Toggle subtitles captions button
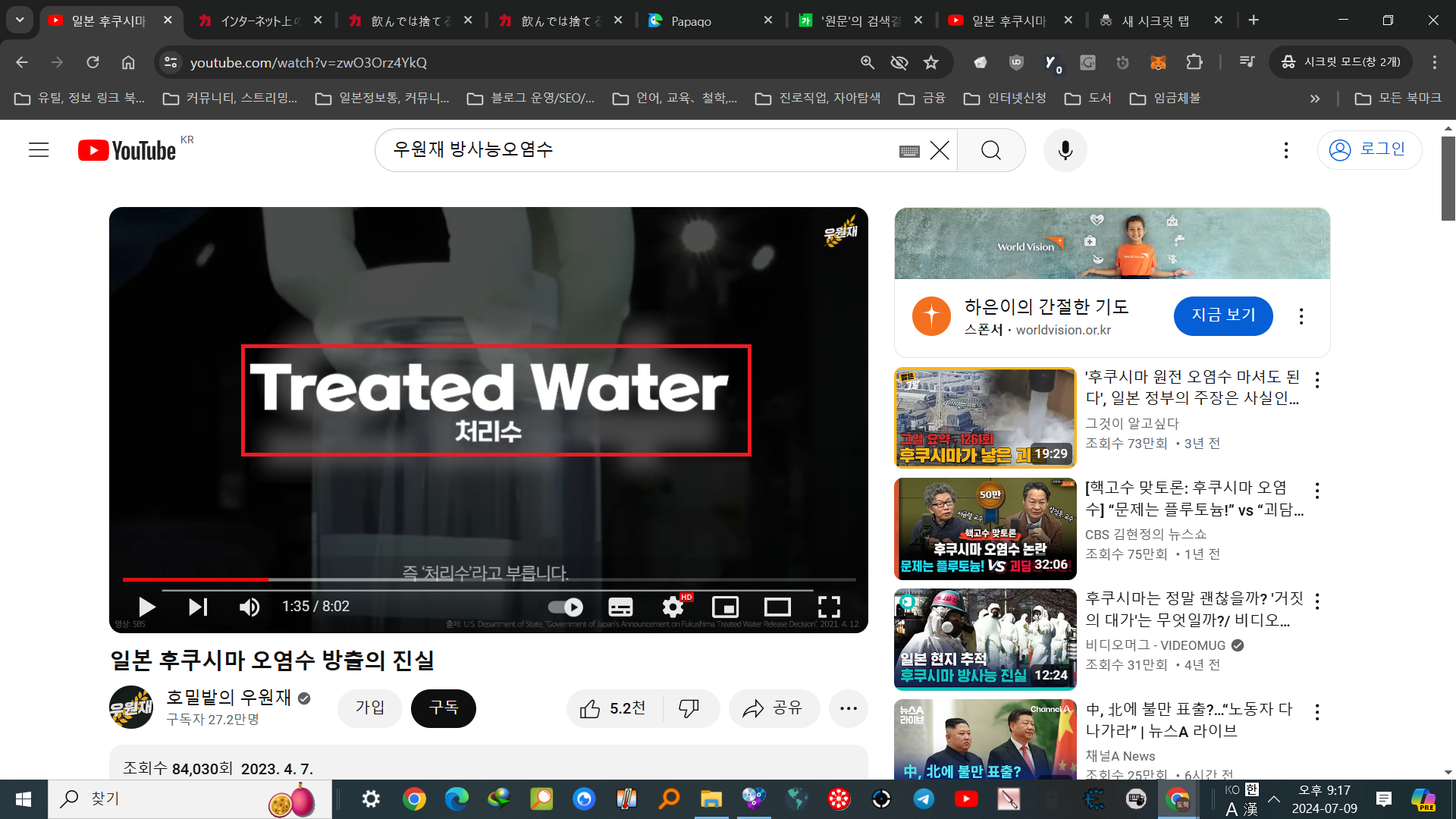1456x819 pixels. click(x=620, y=607)
